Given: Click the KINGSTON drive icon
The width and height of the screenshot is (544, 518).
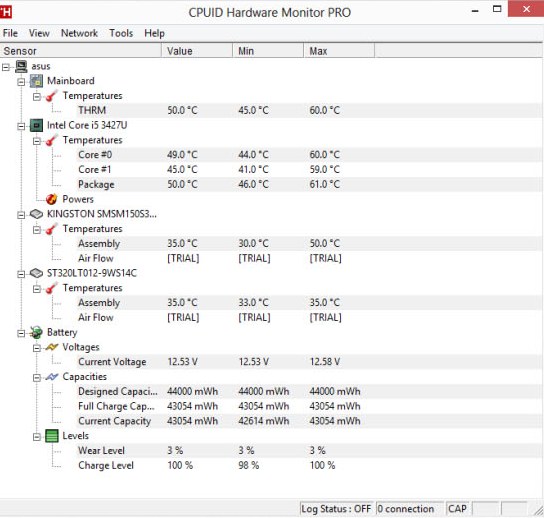Looking at the screenshot, I should coord(36,214).
